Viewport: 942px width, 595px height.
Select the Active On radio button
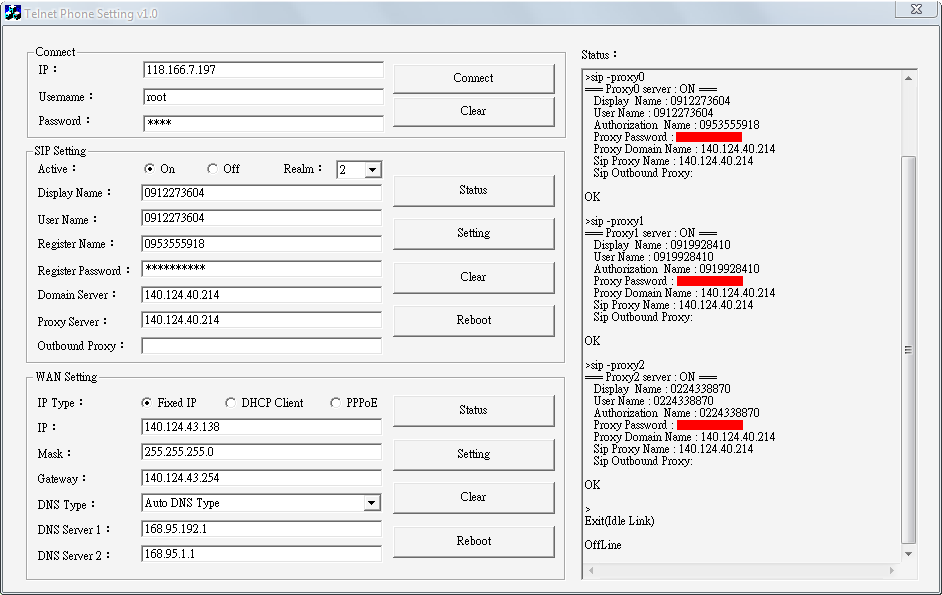(149, 169)
